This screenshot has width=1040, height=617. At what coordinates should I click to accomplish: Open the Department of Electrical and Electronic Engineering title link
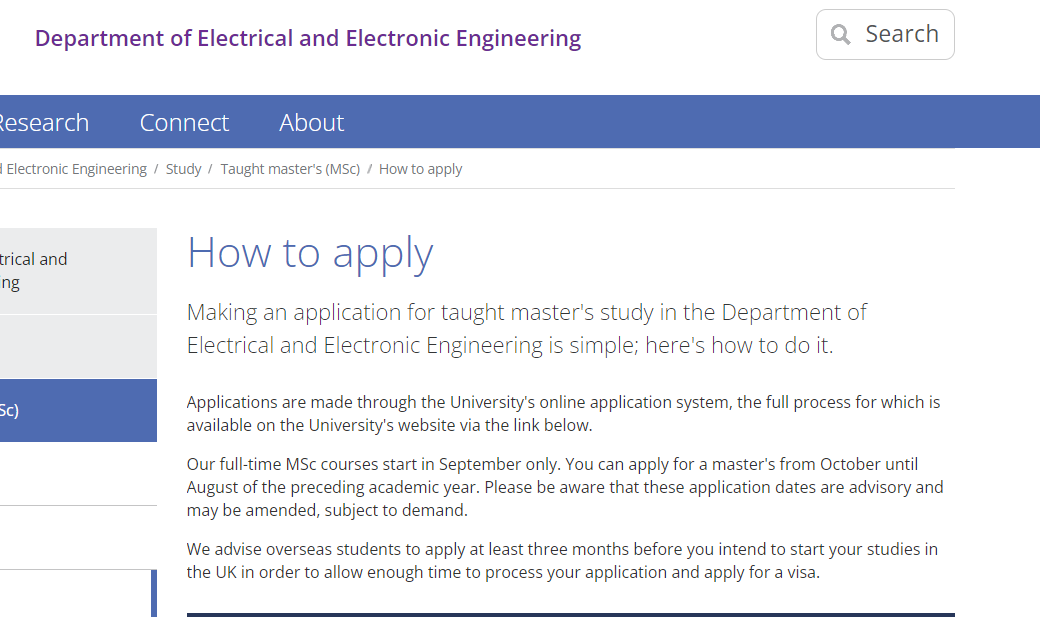click(308, 38)
